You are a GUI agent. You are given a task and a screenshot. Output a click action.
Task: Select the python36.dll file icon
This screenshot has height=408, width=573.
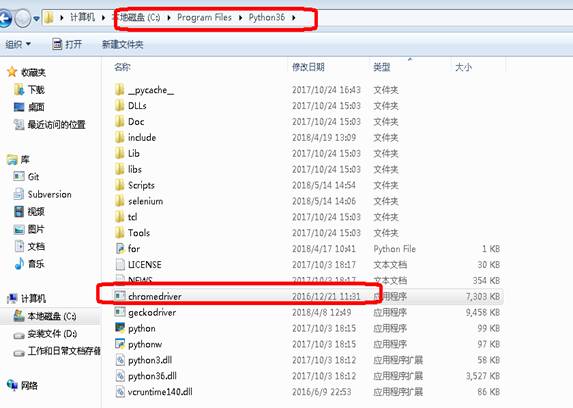(120, 376)
